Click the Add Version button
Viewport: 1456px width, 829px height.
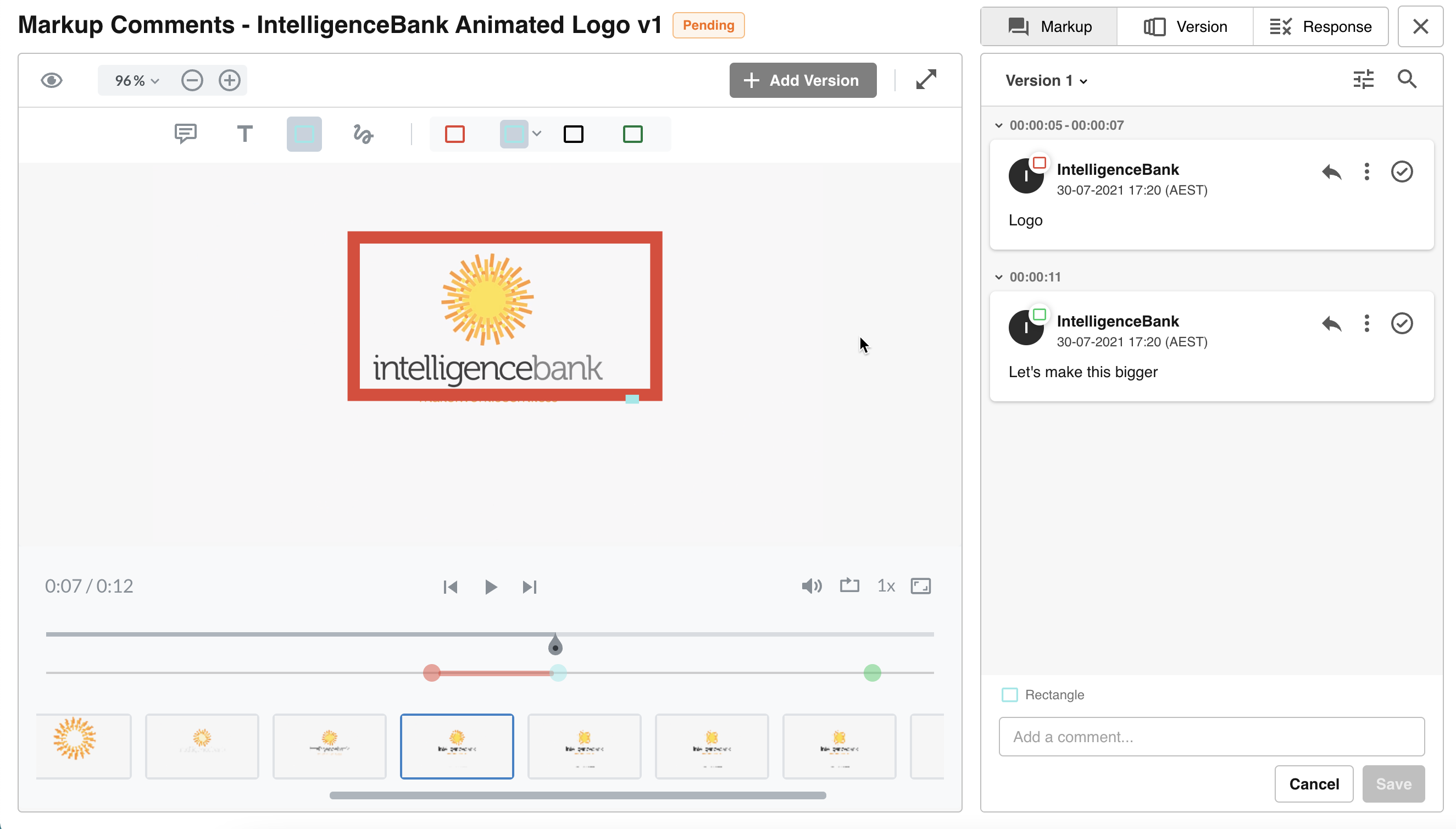point(802,80)
